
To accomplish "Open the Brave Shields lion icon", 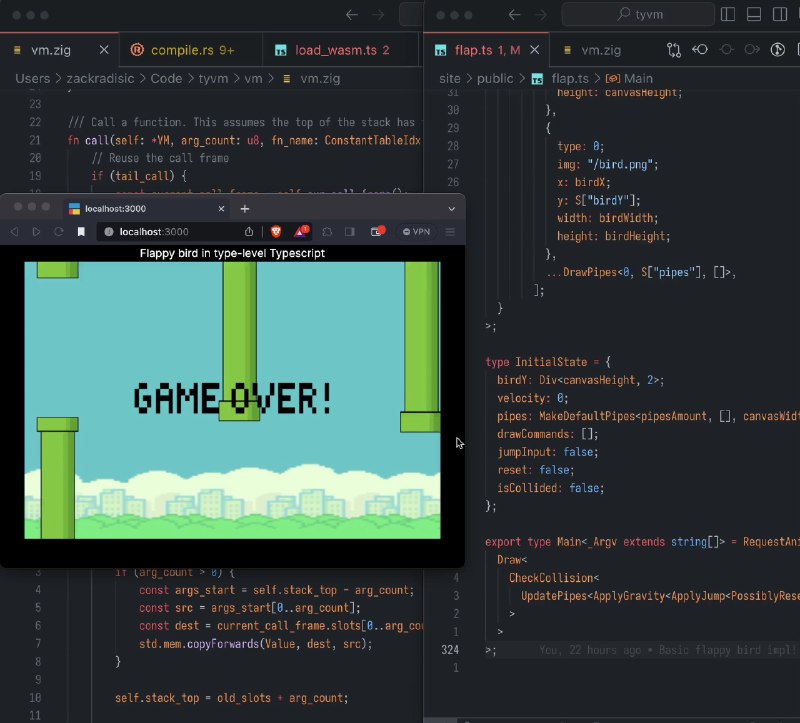I will click(276, 232).
